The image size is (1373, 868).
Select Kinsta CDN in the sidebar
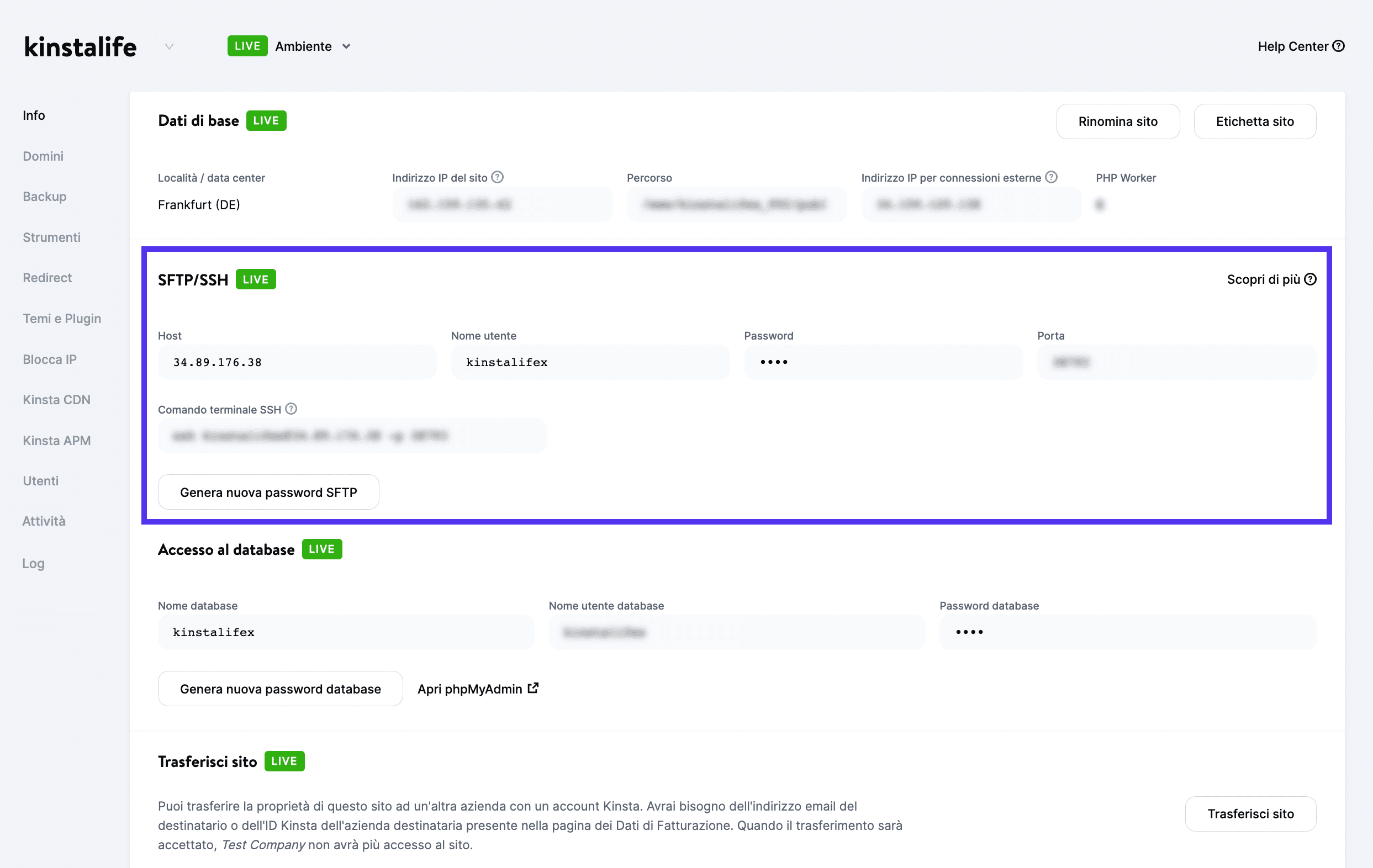point(56,399)
